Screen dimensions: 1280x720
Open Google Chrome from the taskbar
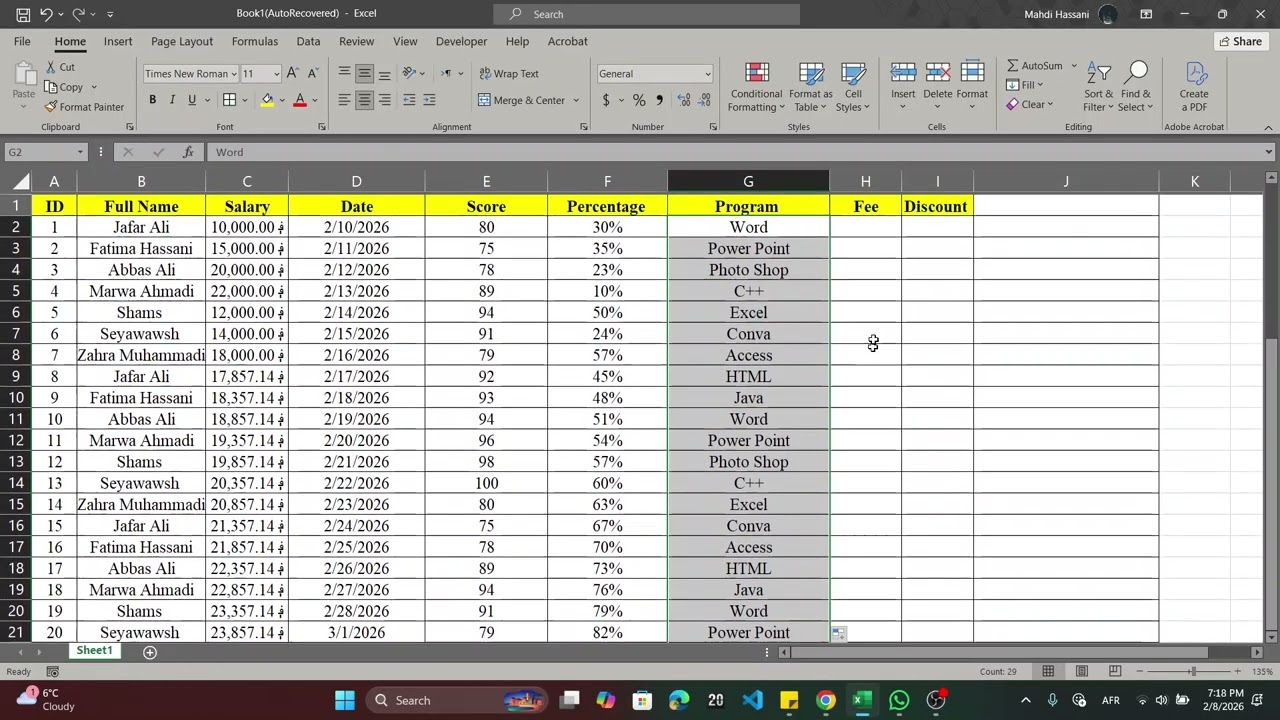point(826,700)
